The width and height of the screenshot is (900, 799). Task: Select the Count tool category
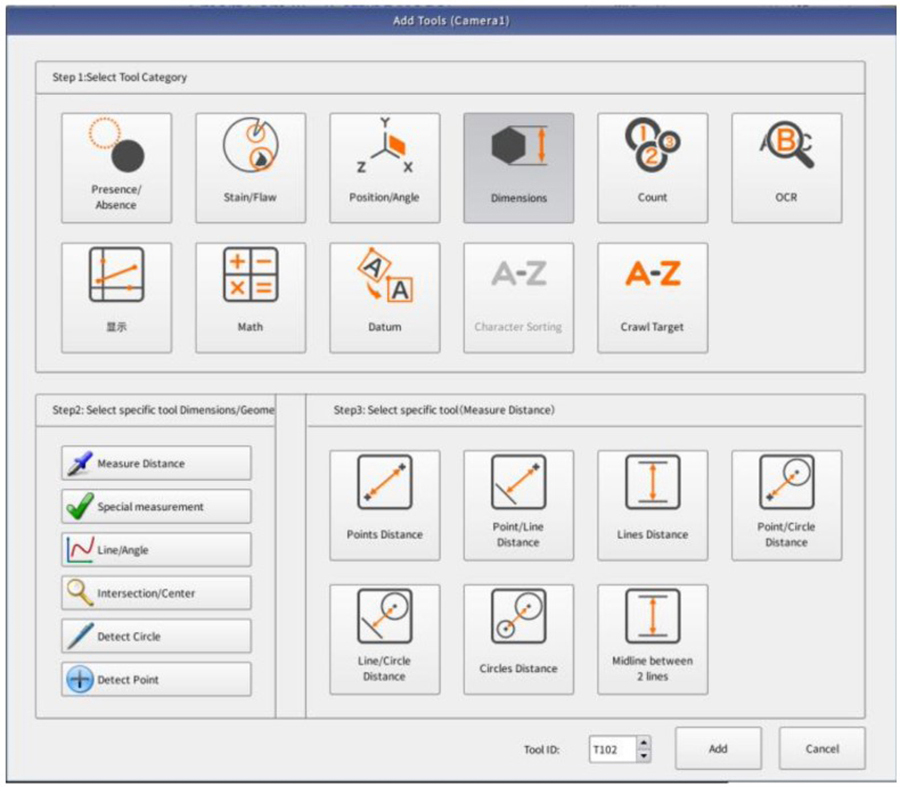653,168
